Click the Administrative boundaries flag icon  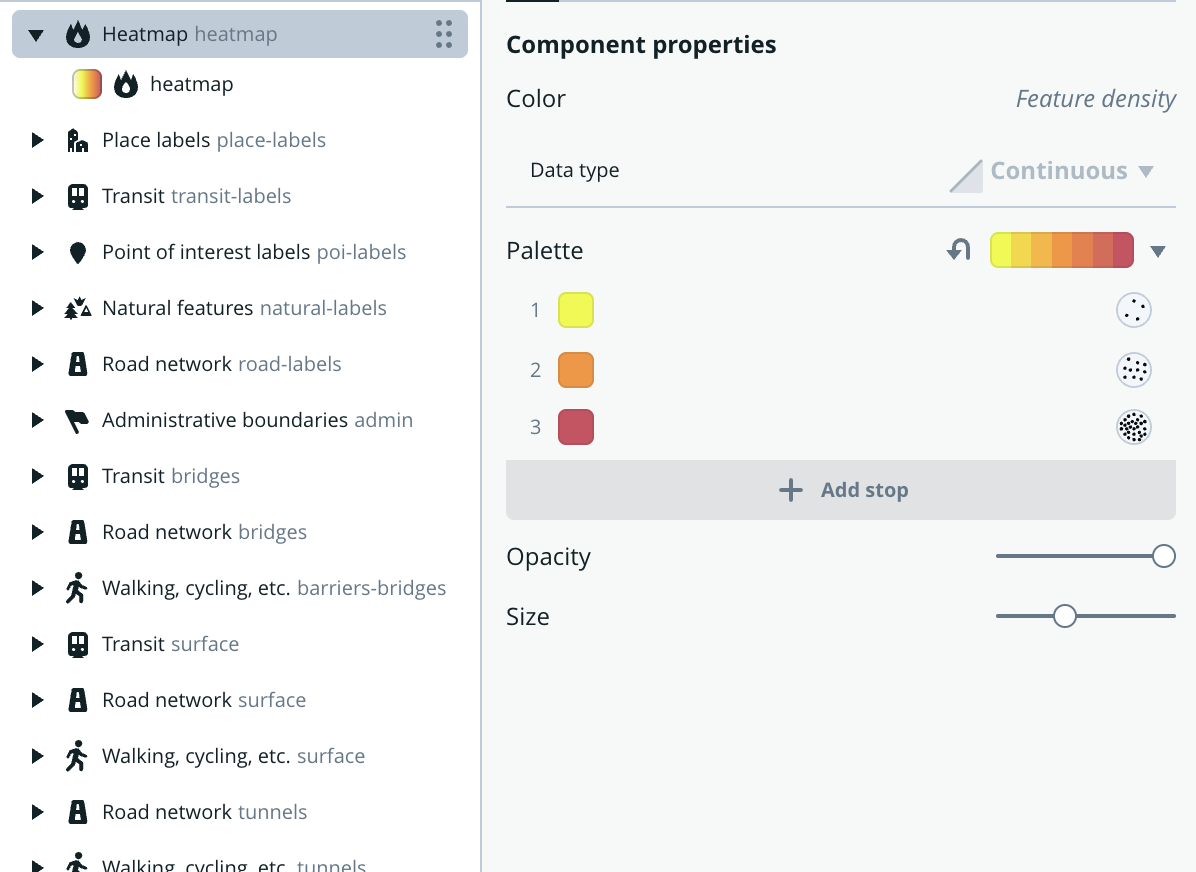[x=76, y=419]
